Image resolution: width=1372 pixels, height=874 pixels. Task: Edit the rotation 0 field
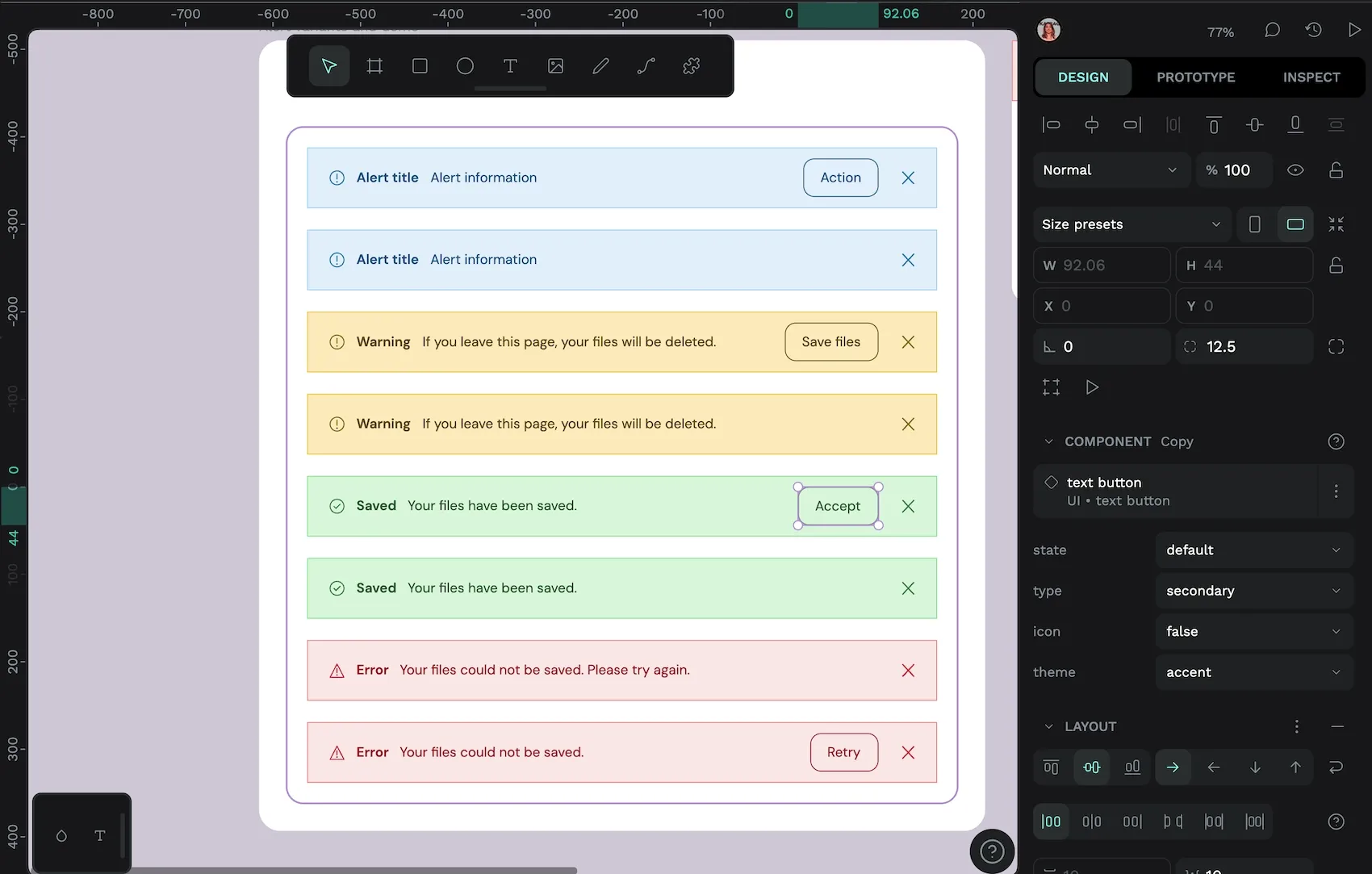coord(1102,347)
